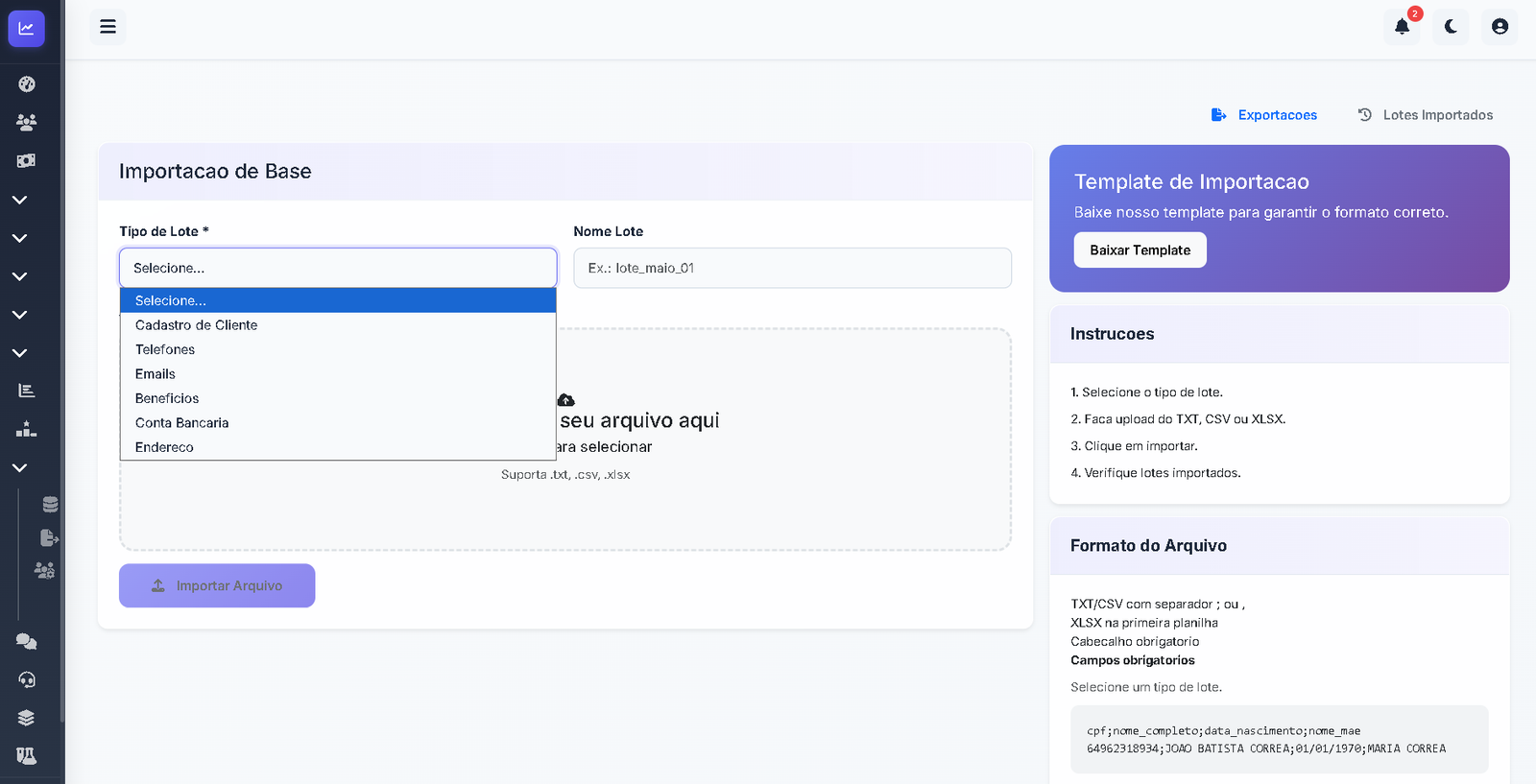Image resolution: width=1536 pixels, height=784 pixels.
Task: Click the 'Instrucoes' card header
Action: 1280,334
